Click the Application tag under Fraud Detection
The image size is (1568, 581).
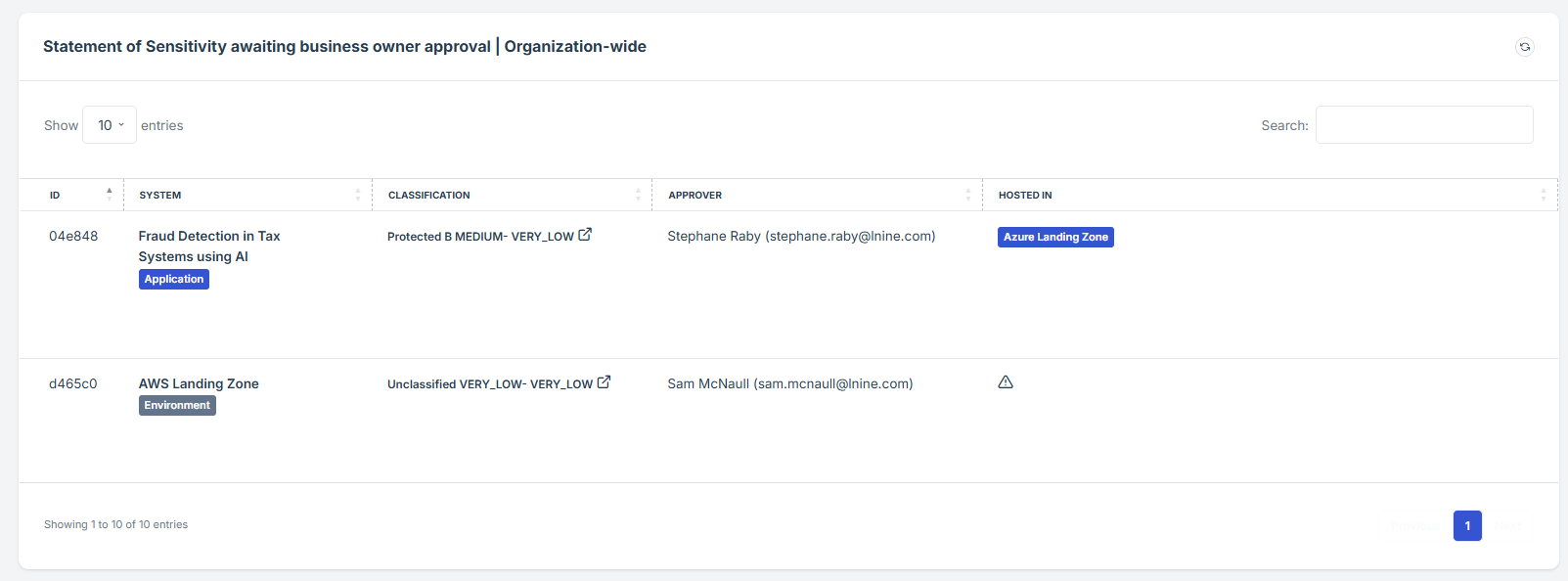174,279
